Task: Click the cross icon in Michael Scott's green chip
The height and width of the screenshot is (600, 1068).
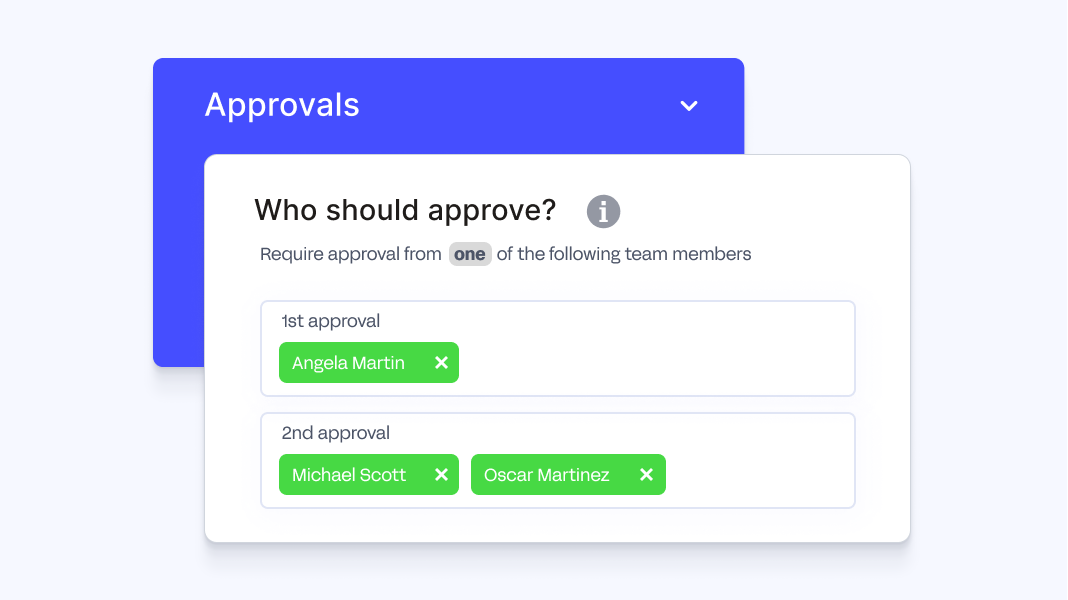Action: tap(441, 474)
